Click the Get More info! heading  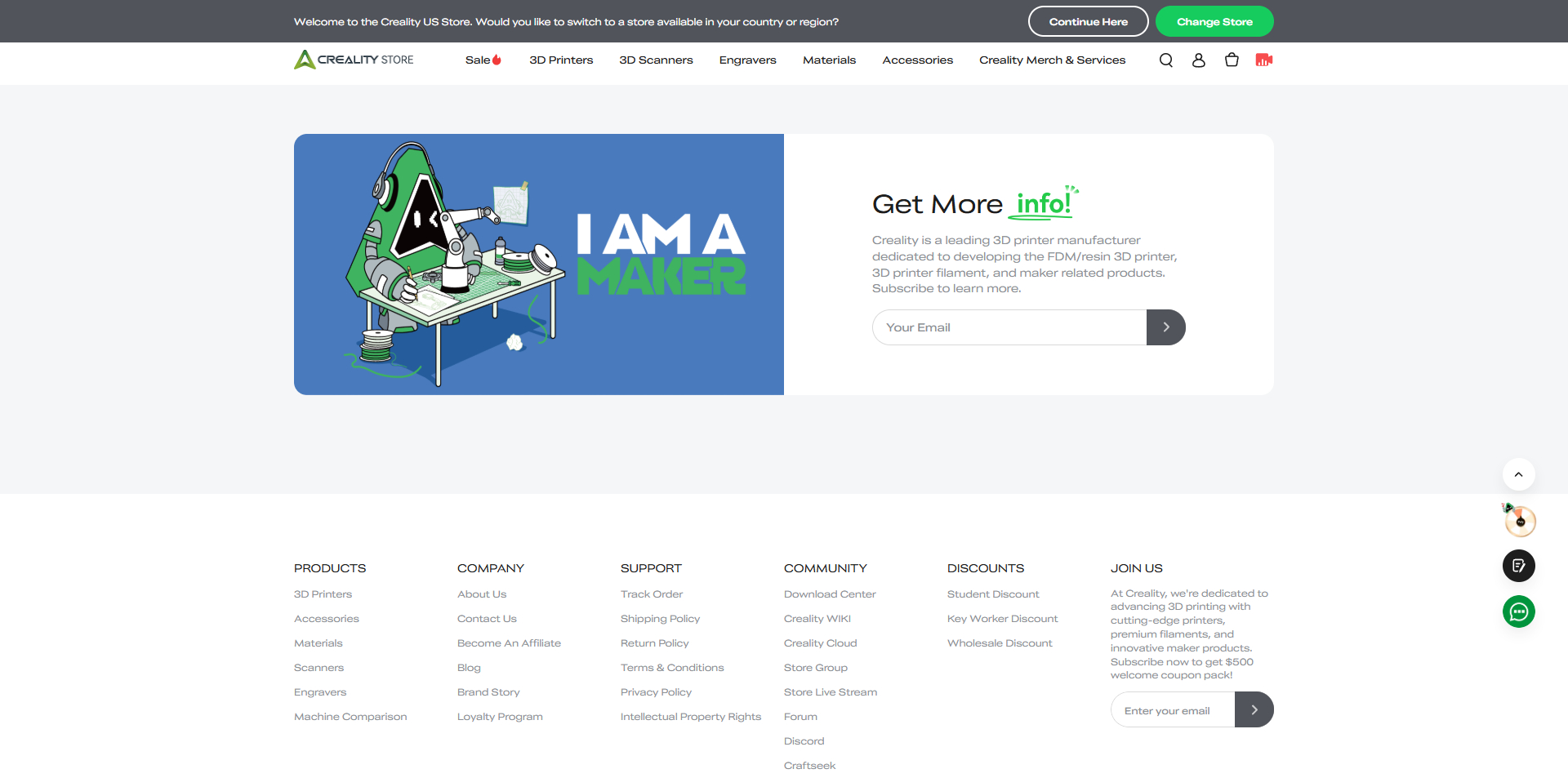[x=975, y=203]
